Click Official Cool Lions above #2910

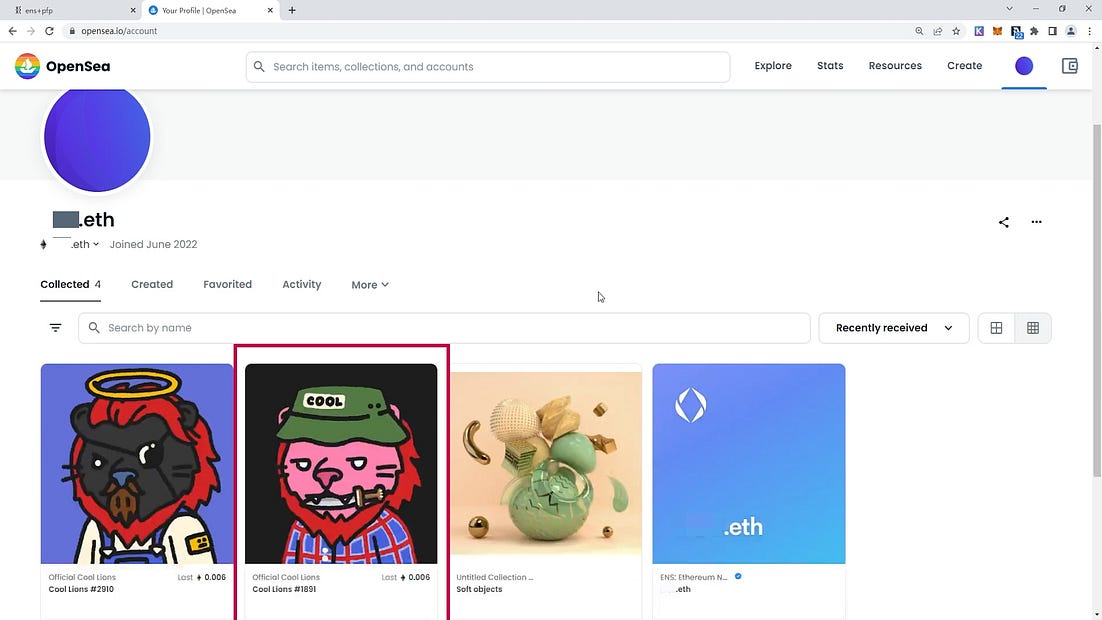point(82,577)
